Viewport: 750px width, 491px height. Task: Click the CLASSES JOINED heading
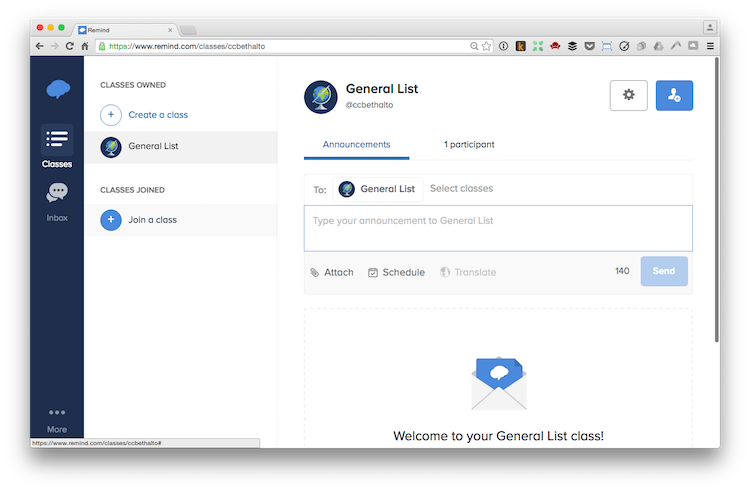pyautogui.click(x=132, y=190)
